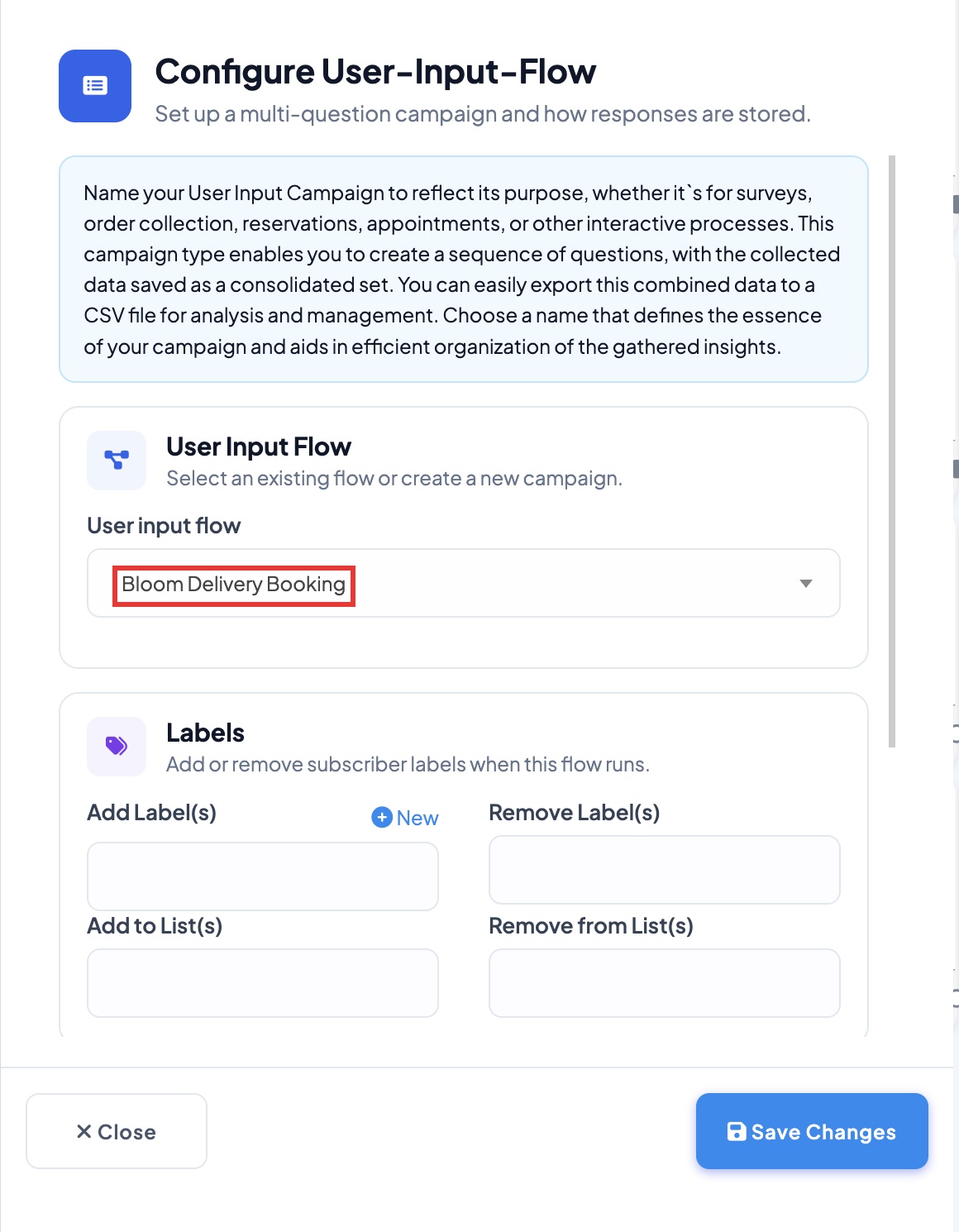Focus the Add Label(s) field
Image resolution: width=959 pixels, height=1232 pixels.
tap(263, 876)
